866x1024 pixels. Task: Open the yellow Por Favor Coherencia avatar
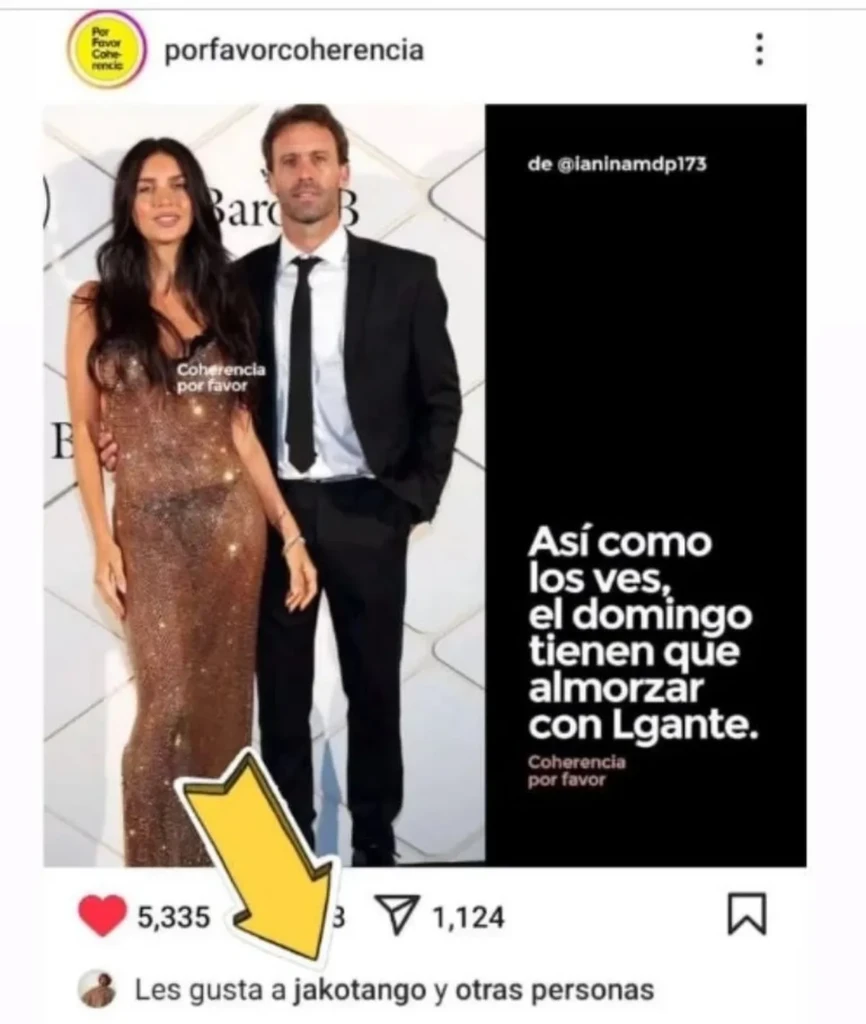click(107, 50)
